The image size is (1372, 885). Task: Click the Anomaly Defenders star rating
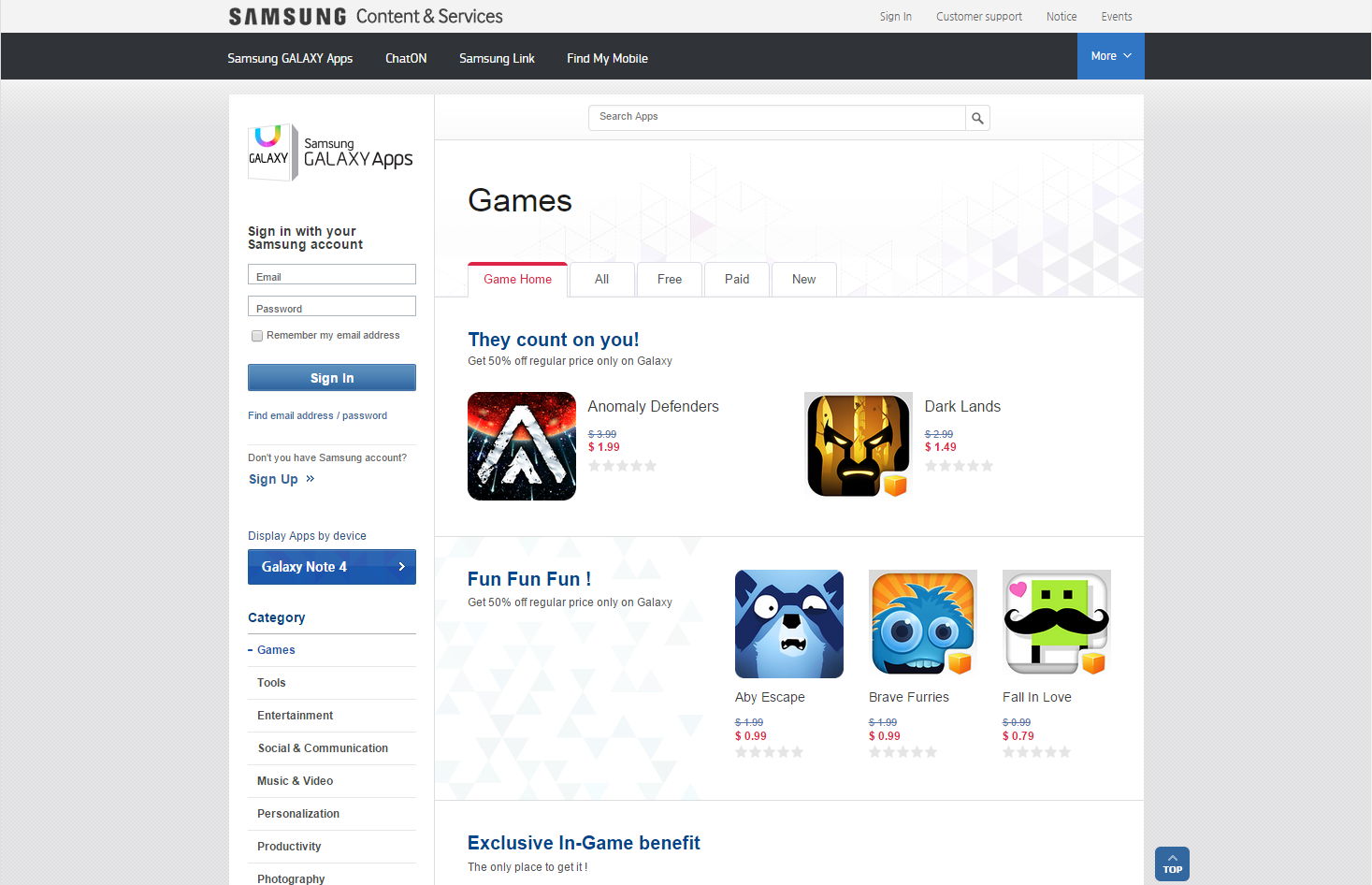[622, 466]
